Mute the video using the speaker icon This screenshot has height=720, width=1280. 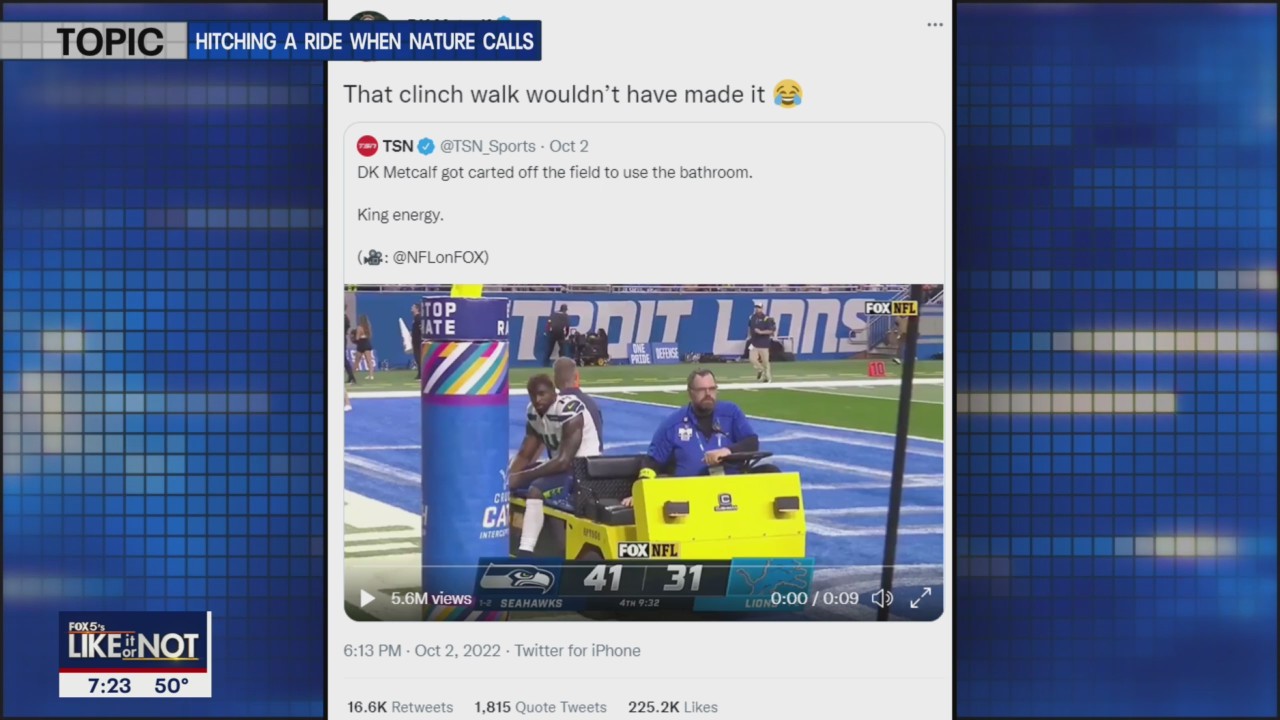coord(881,598)
